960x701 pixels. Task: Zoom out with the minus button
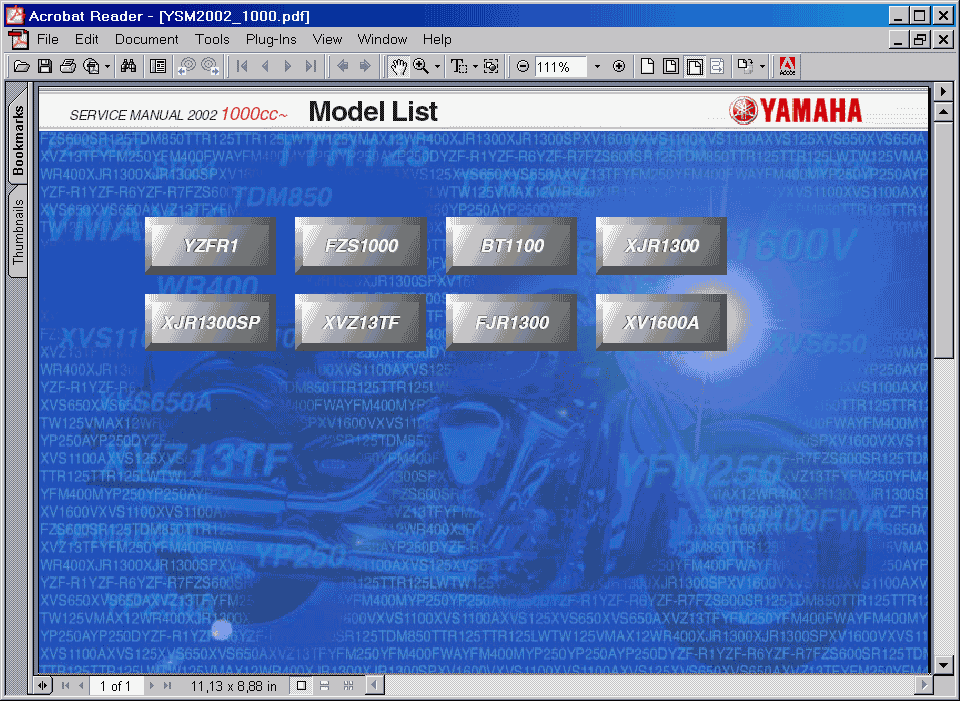[x=523, y=66]
